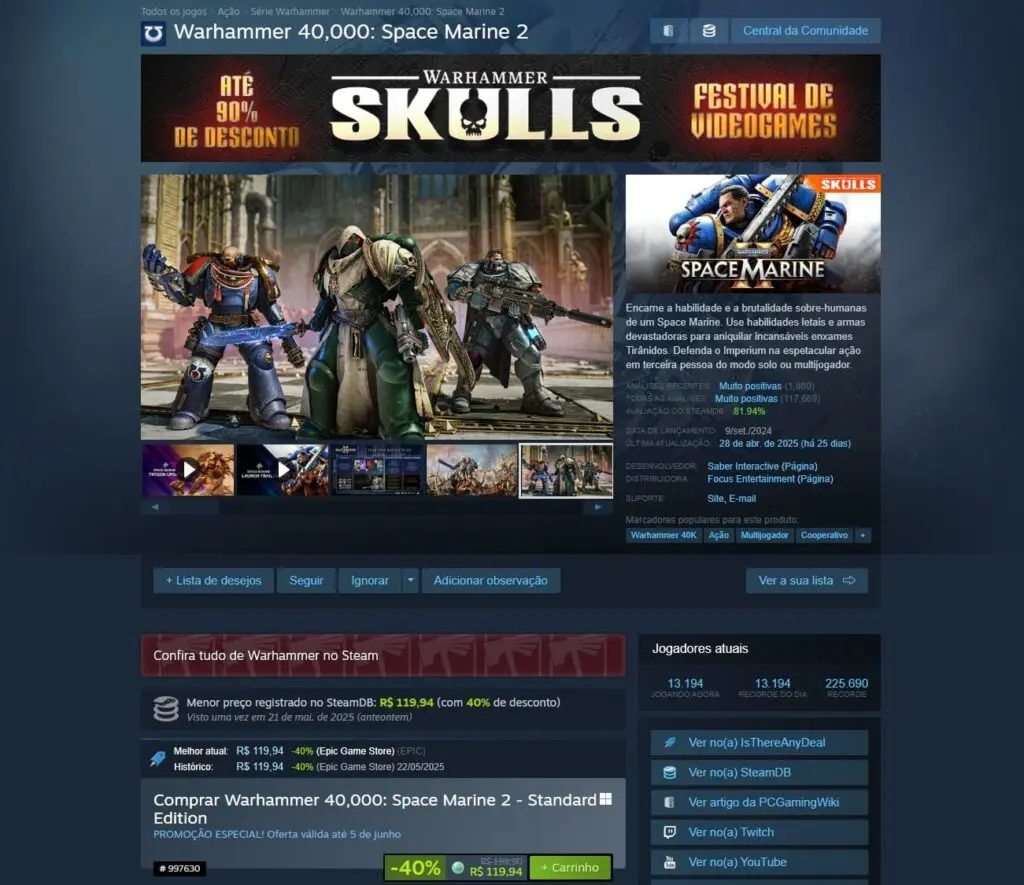Click the 81.94% SteamDB rating
This screenshot has height=885, width=1024.
pyautogui.click(x=748, y=411)
